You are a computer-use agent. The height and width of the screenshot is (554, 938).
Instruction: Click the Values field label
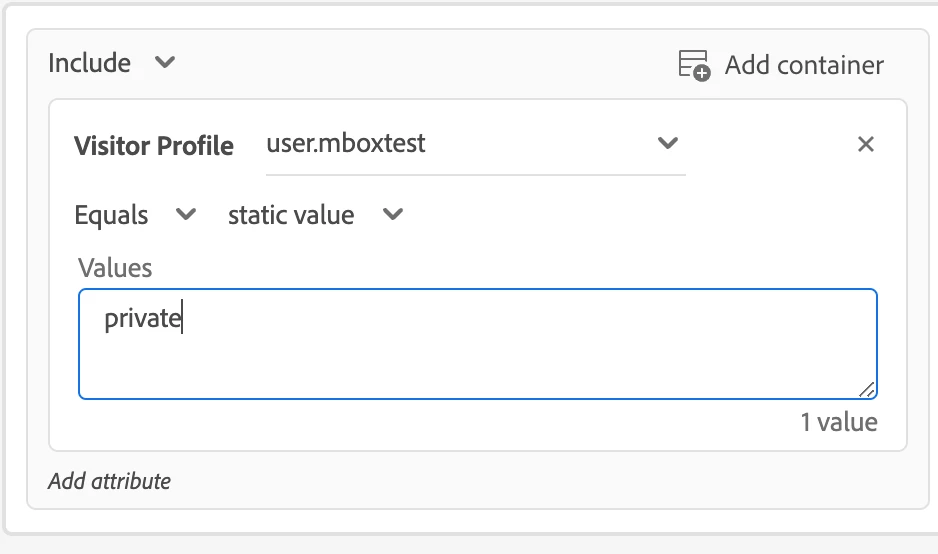tap(115, 267)
